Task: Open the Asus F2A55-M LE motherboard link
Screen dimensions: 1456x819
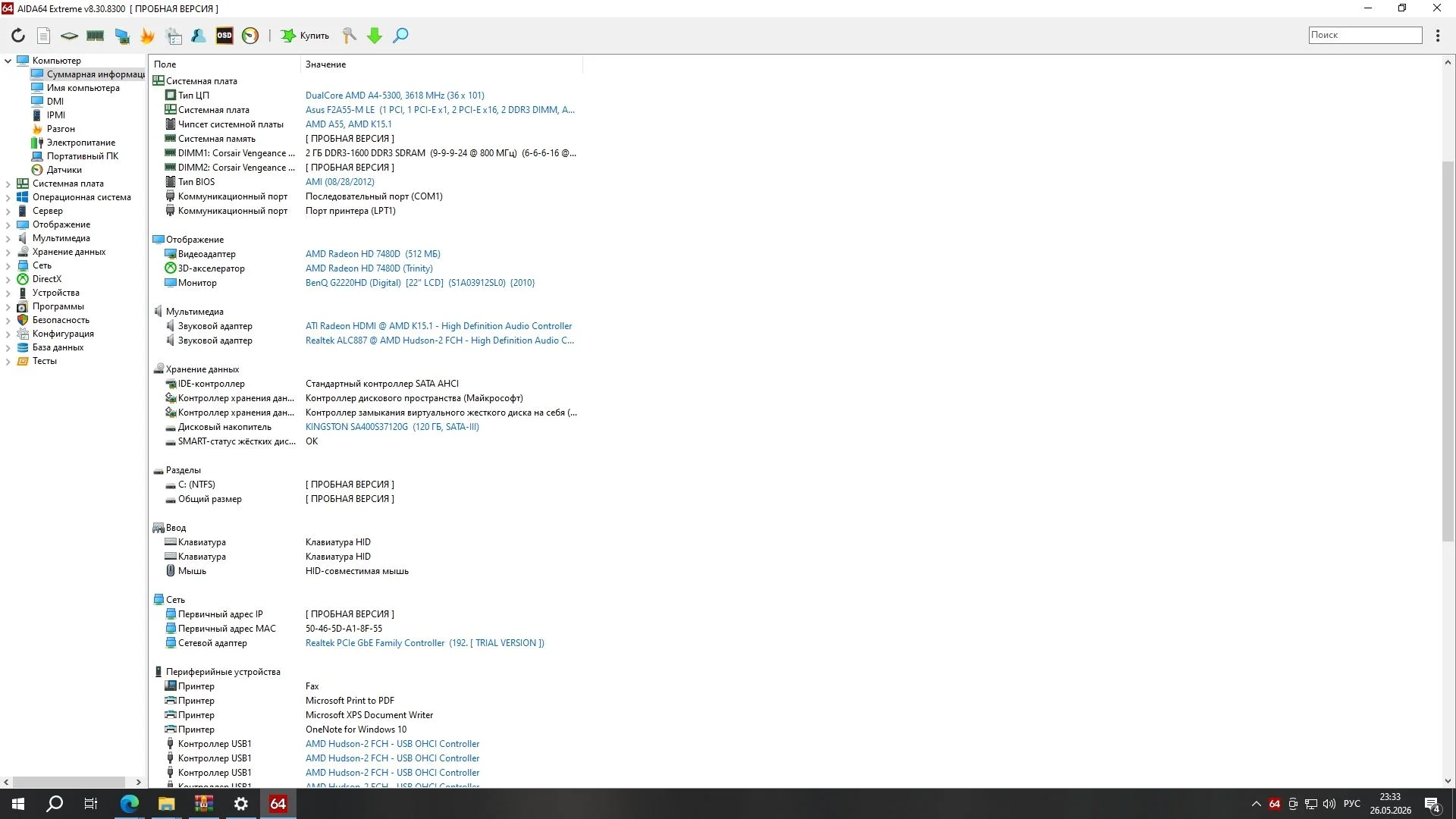Action: (x=440, y=110)
